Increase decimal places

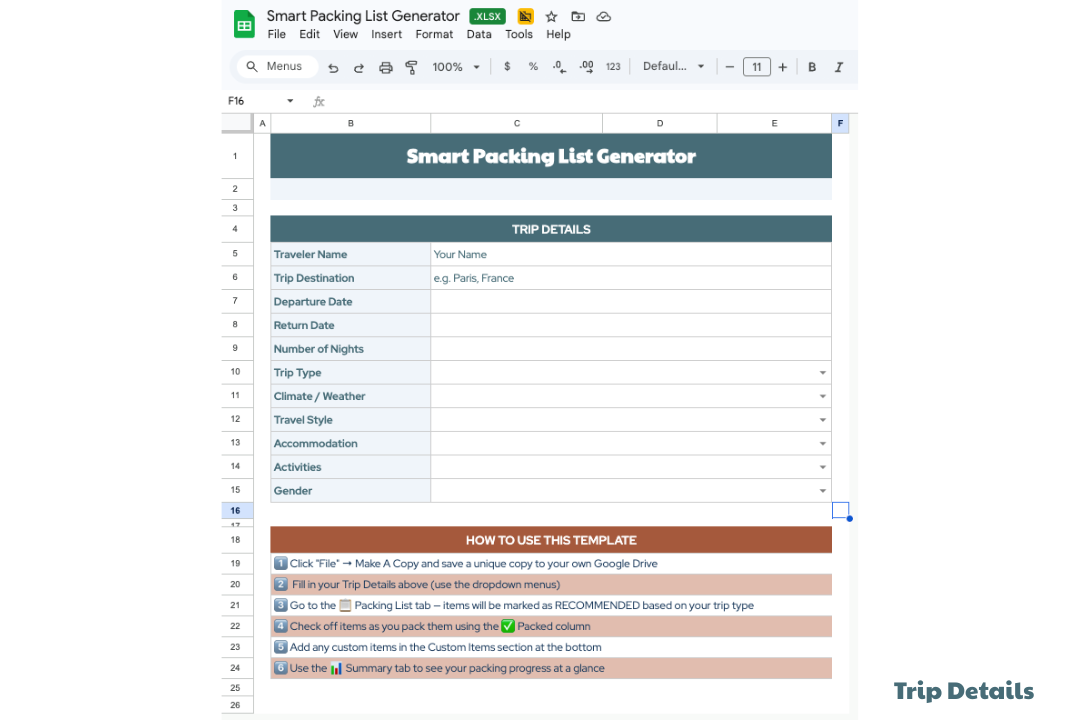point(586,66)
